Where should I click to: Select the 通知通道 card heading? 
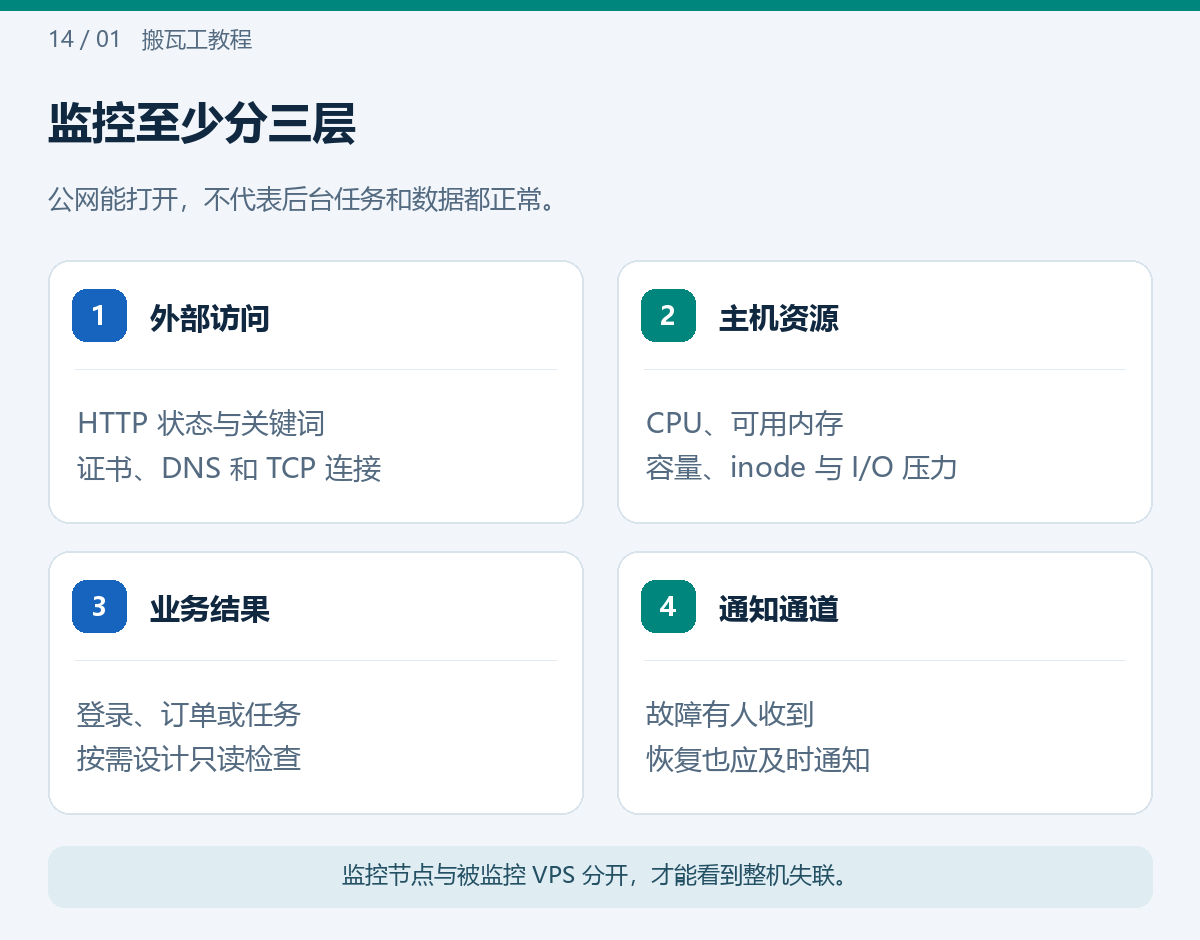tap(779, 609)
